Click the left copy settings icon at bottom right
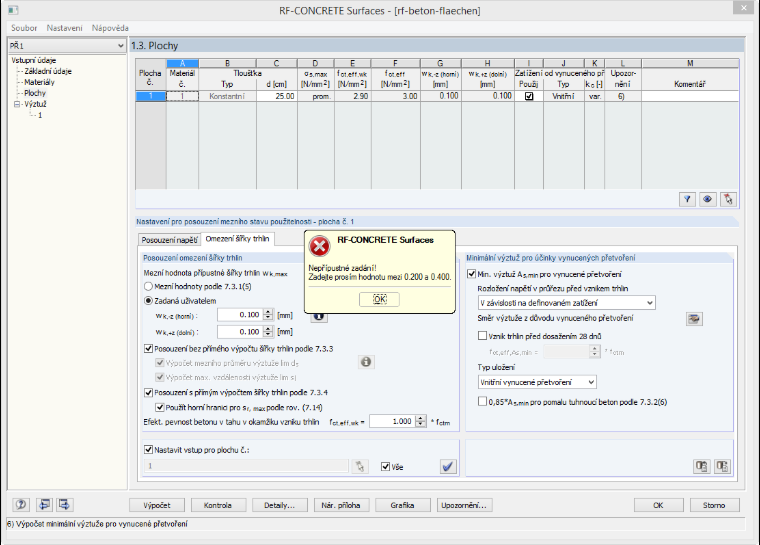The width and height of the screenshot is (760, 545). coord(701,466)
